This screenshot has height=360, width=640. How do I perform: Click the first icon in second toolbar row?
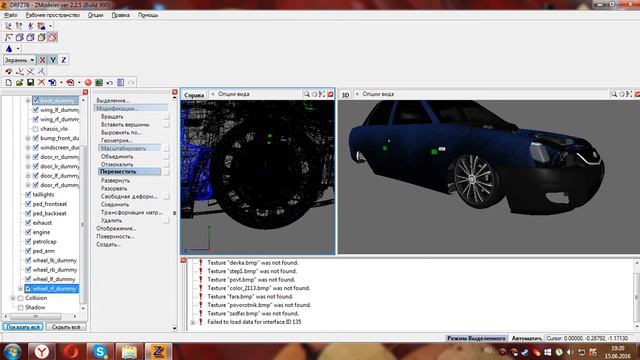pos(9,38)
